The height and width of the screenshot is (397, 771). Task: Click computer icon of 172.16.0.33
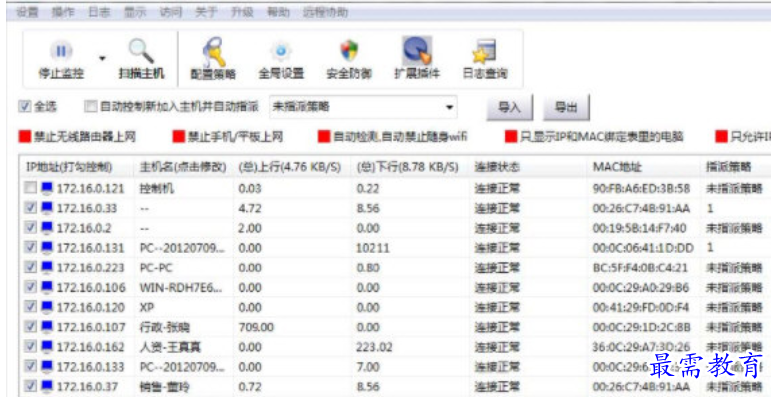point(47,208)
